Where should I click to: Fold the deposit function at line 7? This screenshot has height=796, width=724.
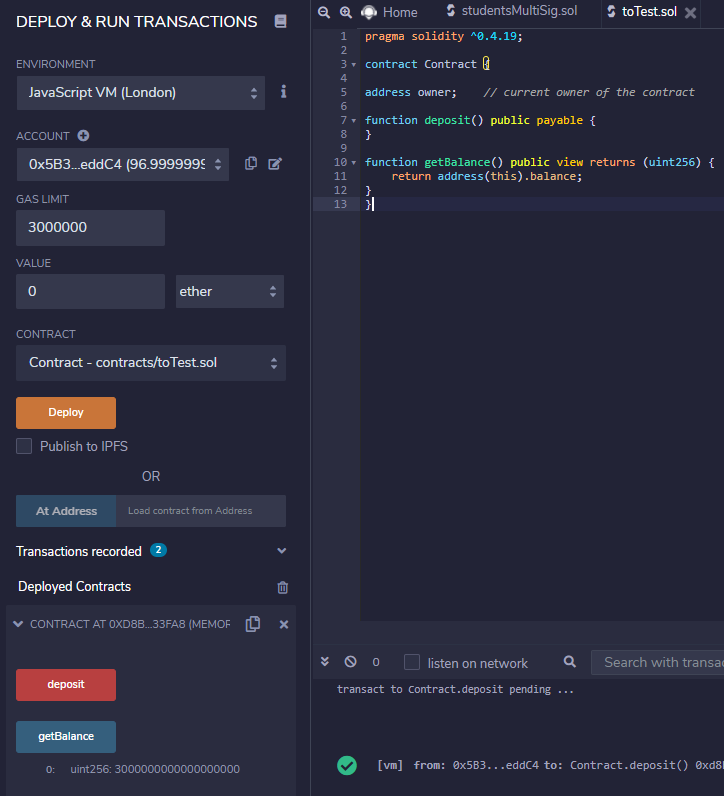click(354, 121)
